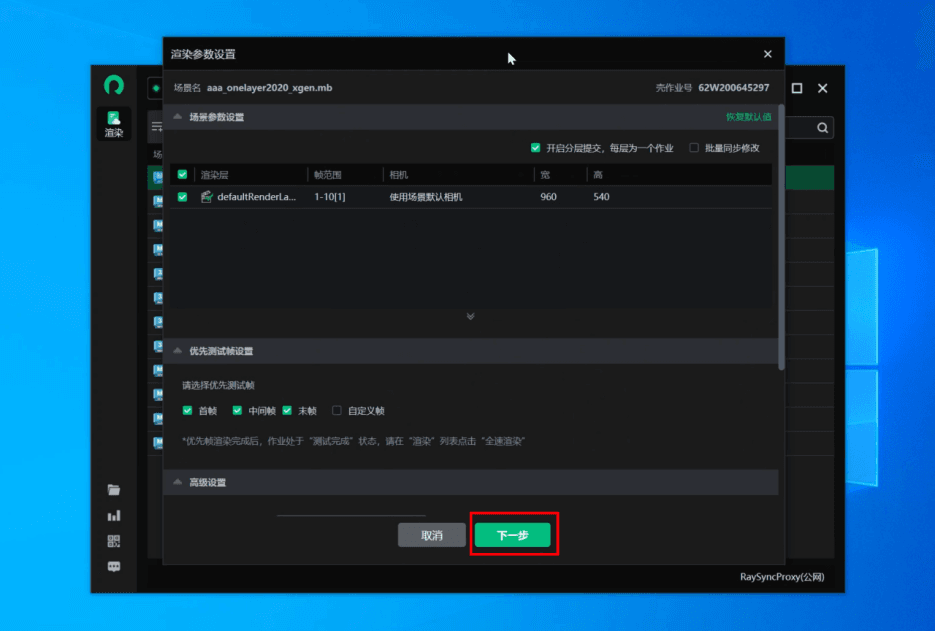This screenshot has width=935, height=631.
Task: Collapse the 优先测试帧设置 section
Action: [178, 351]
